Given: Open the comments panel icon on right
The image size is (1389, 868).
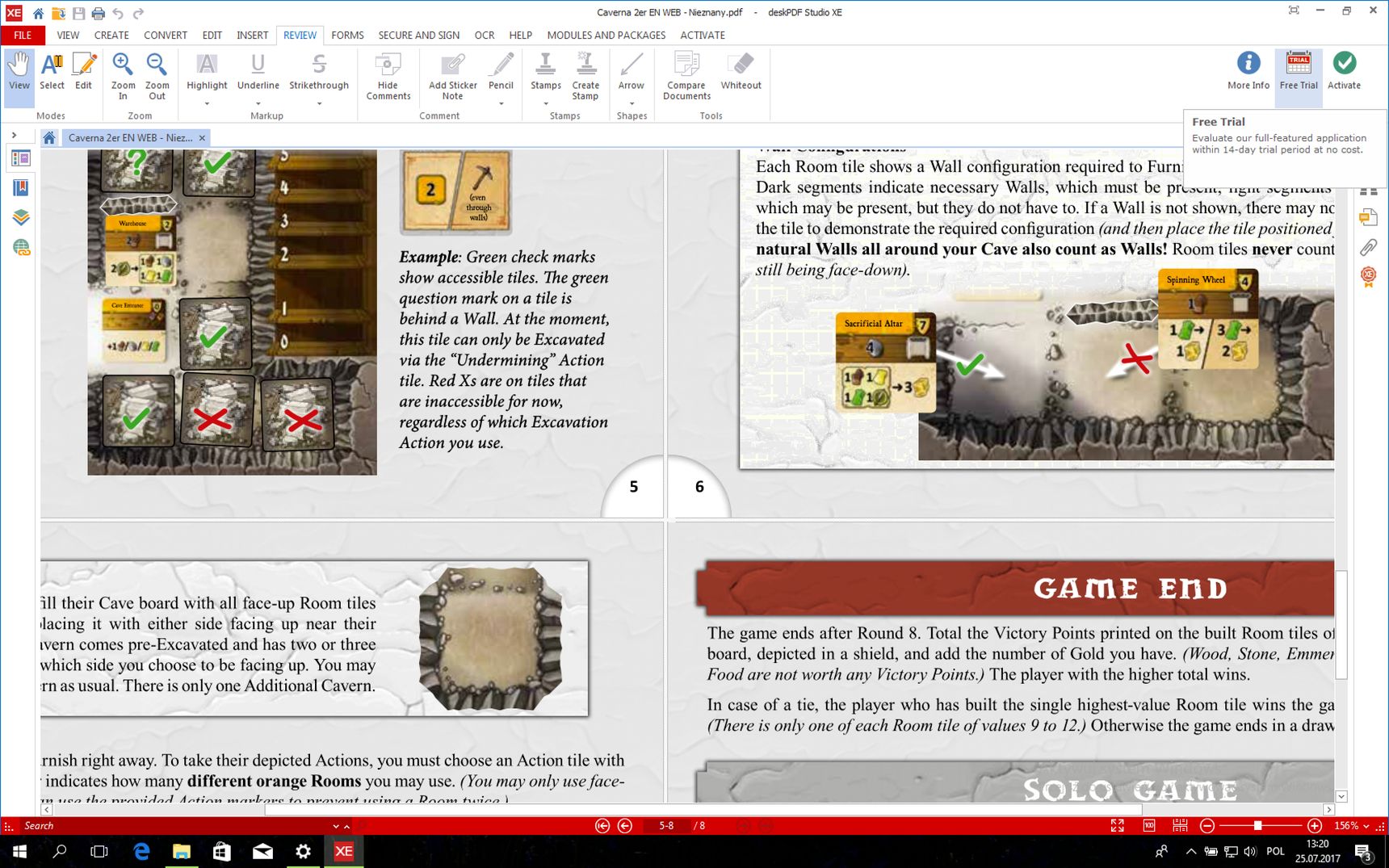Looking at the screenshot, I should click(x=1368, y=217).
